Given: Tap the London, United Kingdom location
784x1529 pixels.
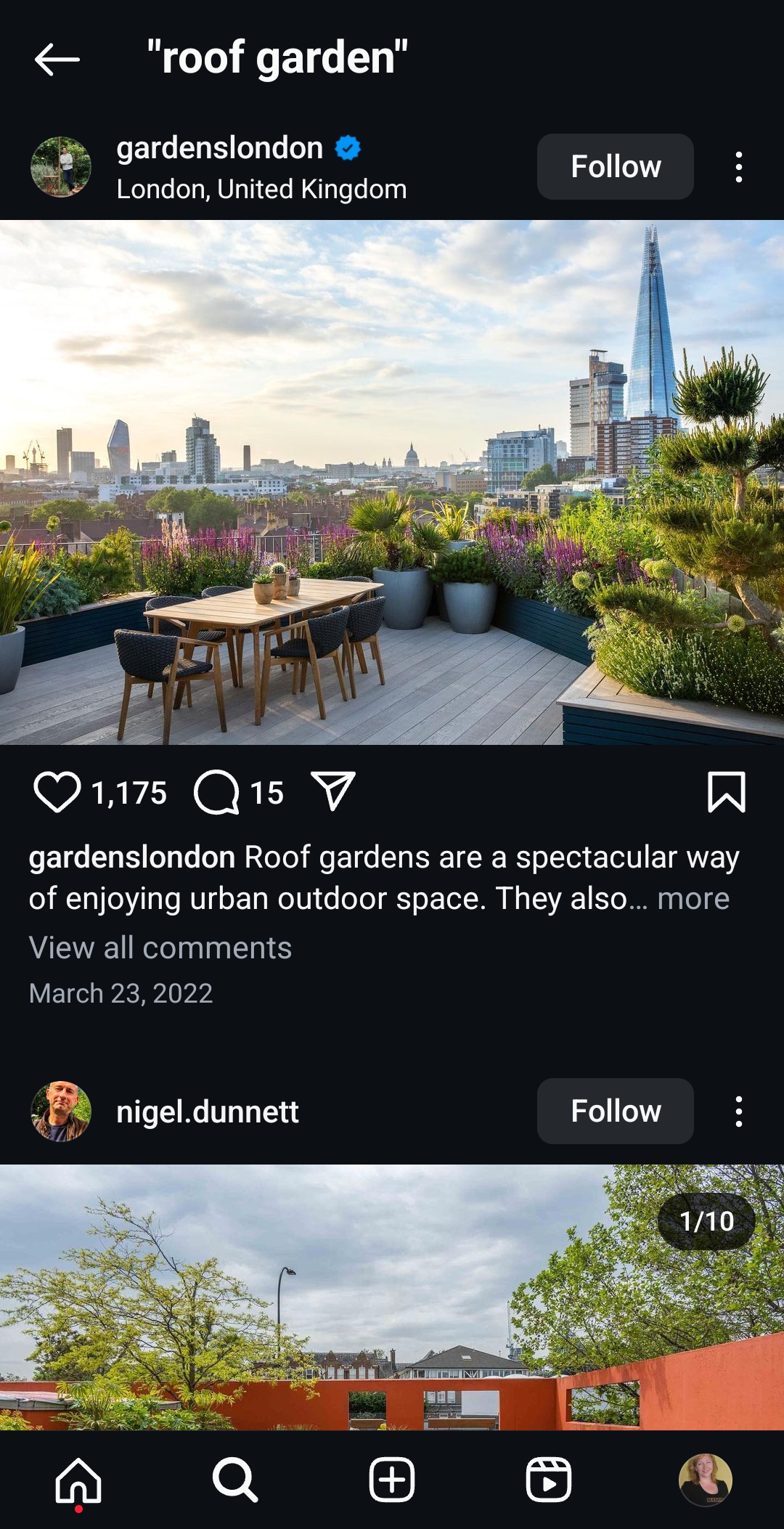Looking at the screenshot, I should (x=261, y=189).
